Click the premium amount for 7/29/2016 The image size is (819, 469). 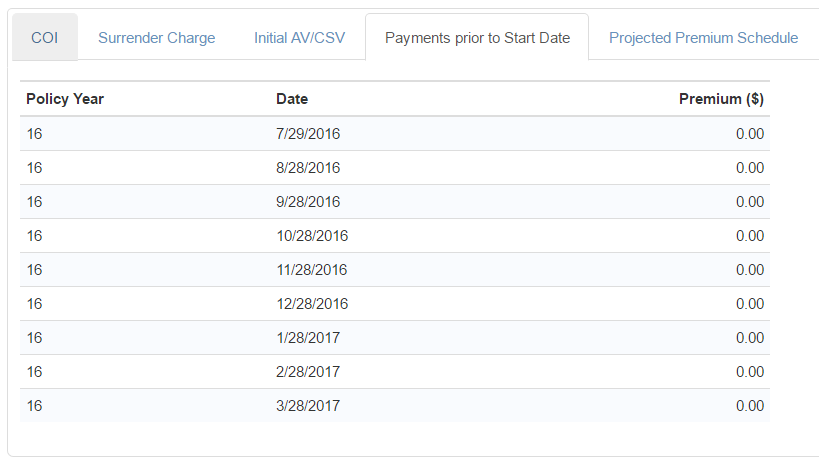pos(749,134)
